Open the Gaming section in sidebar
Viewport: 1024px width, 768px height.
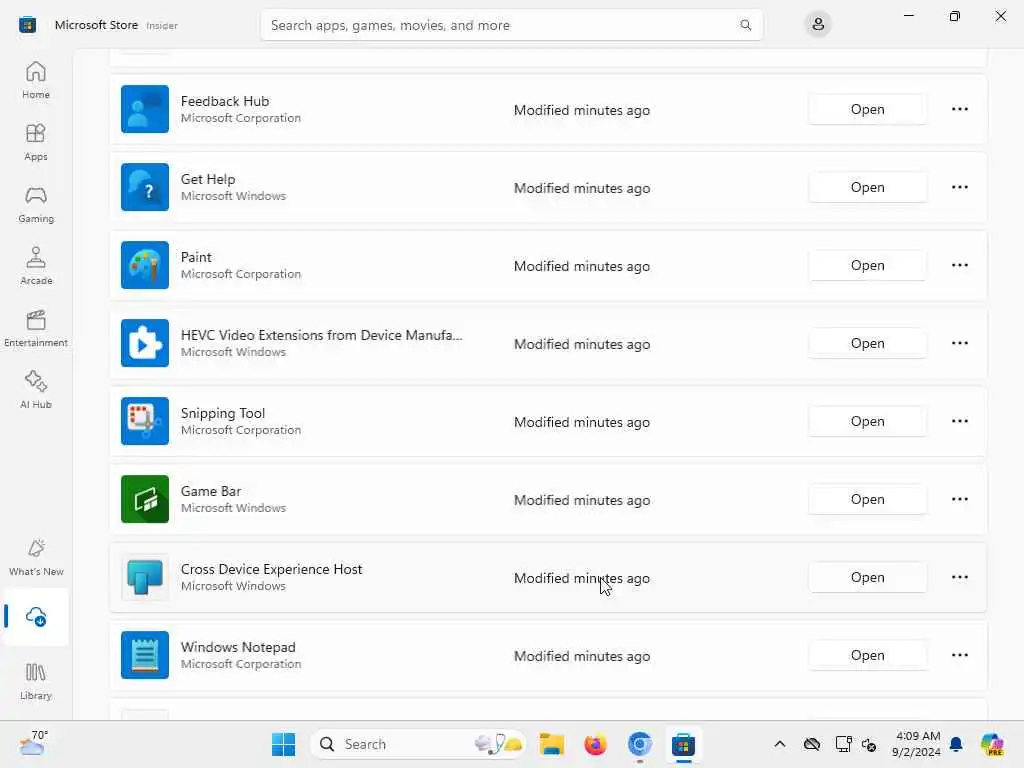tap(36, 204)
